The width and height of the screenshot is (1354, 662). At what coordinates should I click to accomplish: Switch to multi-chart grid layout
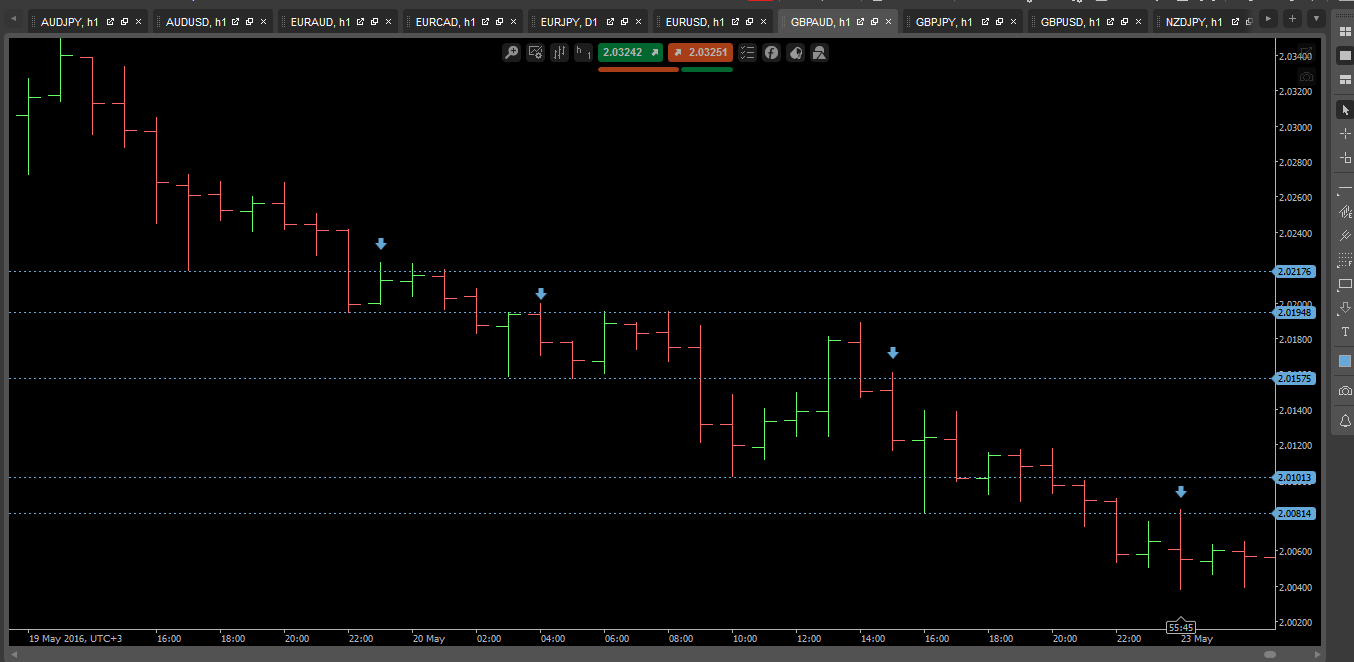(1345, 32)
